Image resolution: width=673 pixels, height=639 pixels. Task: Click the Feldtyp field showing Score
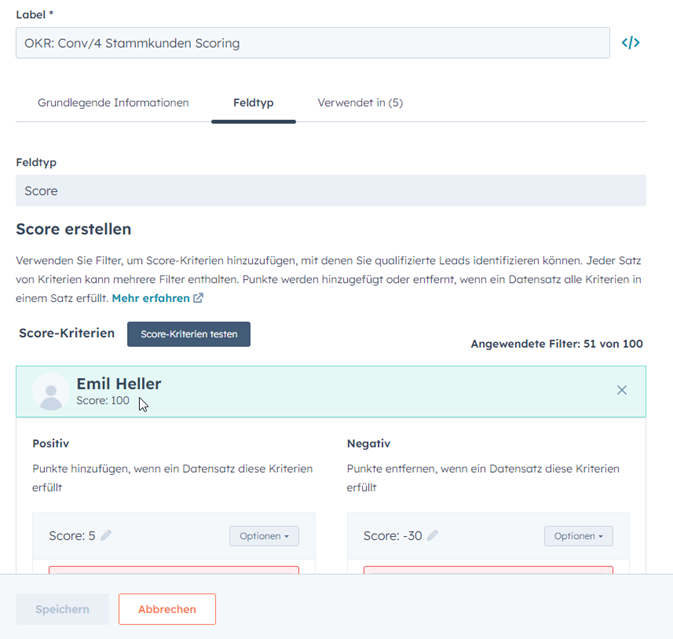(x=330, y=190)
